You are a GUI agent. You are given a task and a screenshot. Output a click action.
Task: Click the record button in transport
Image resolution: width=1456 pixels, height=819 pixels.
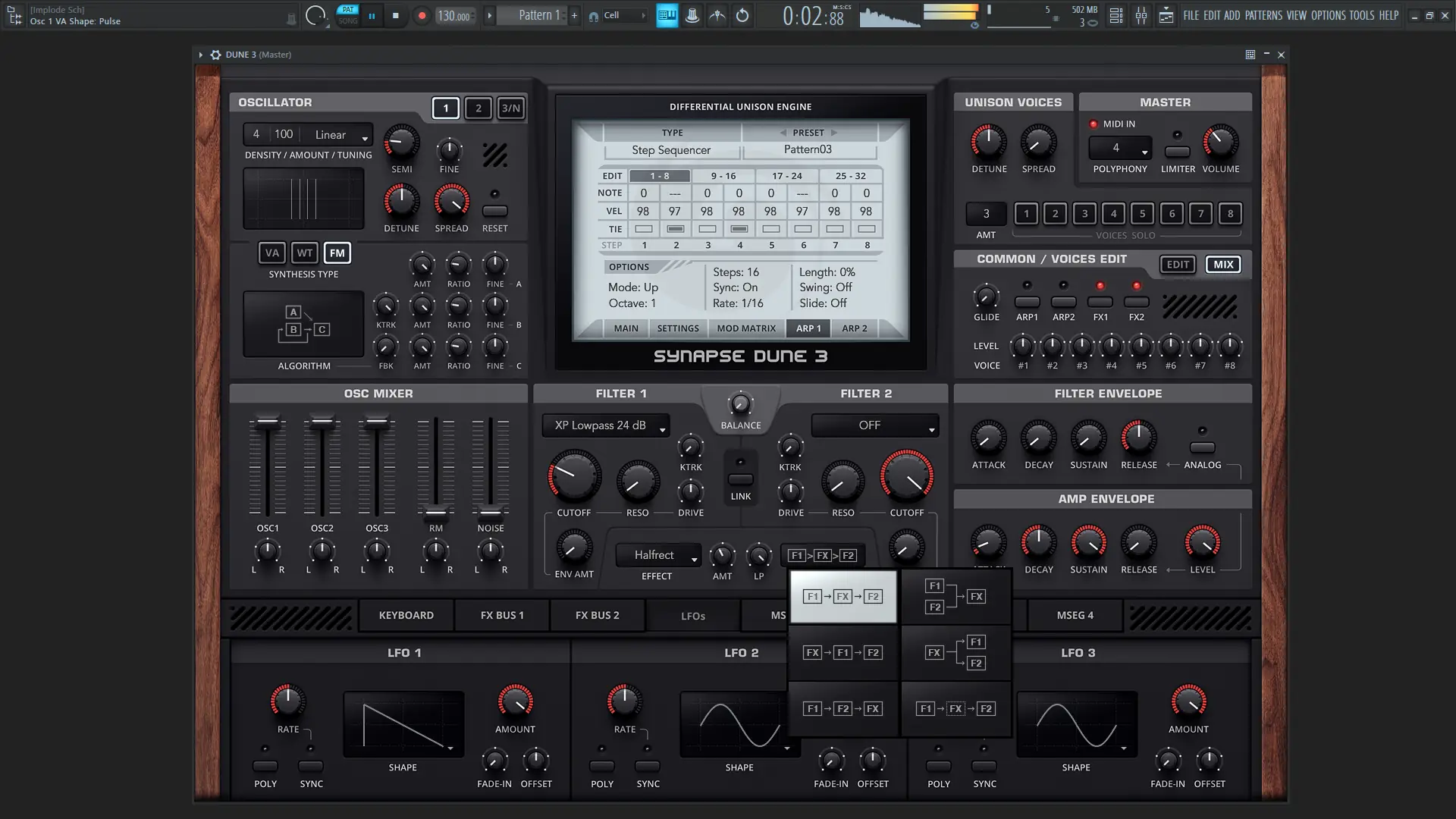422,15
